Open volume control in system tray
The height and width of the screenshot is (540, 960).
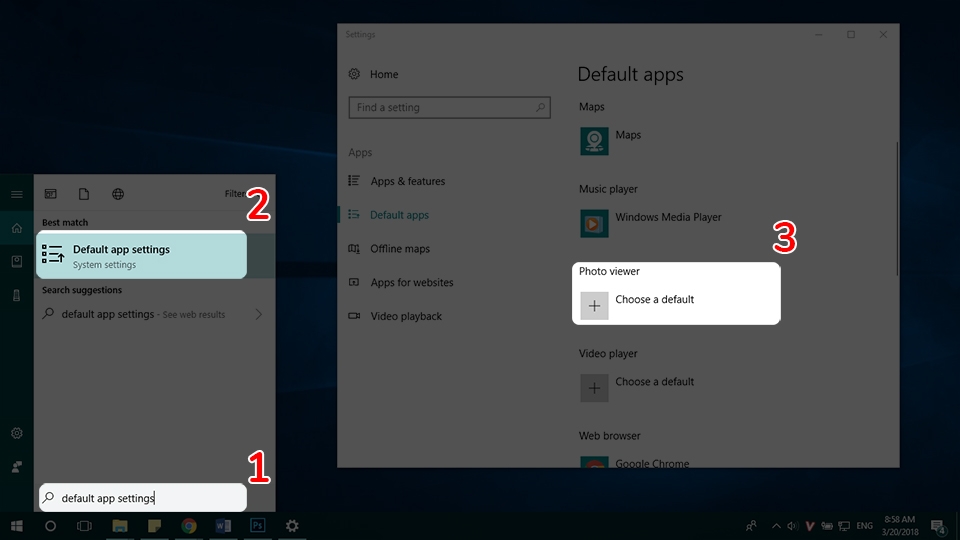pos(792,526)
